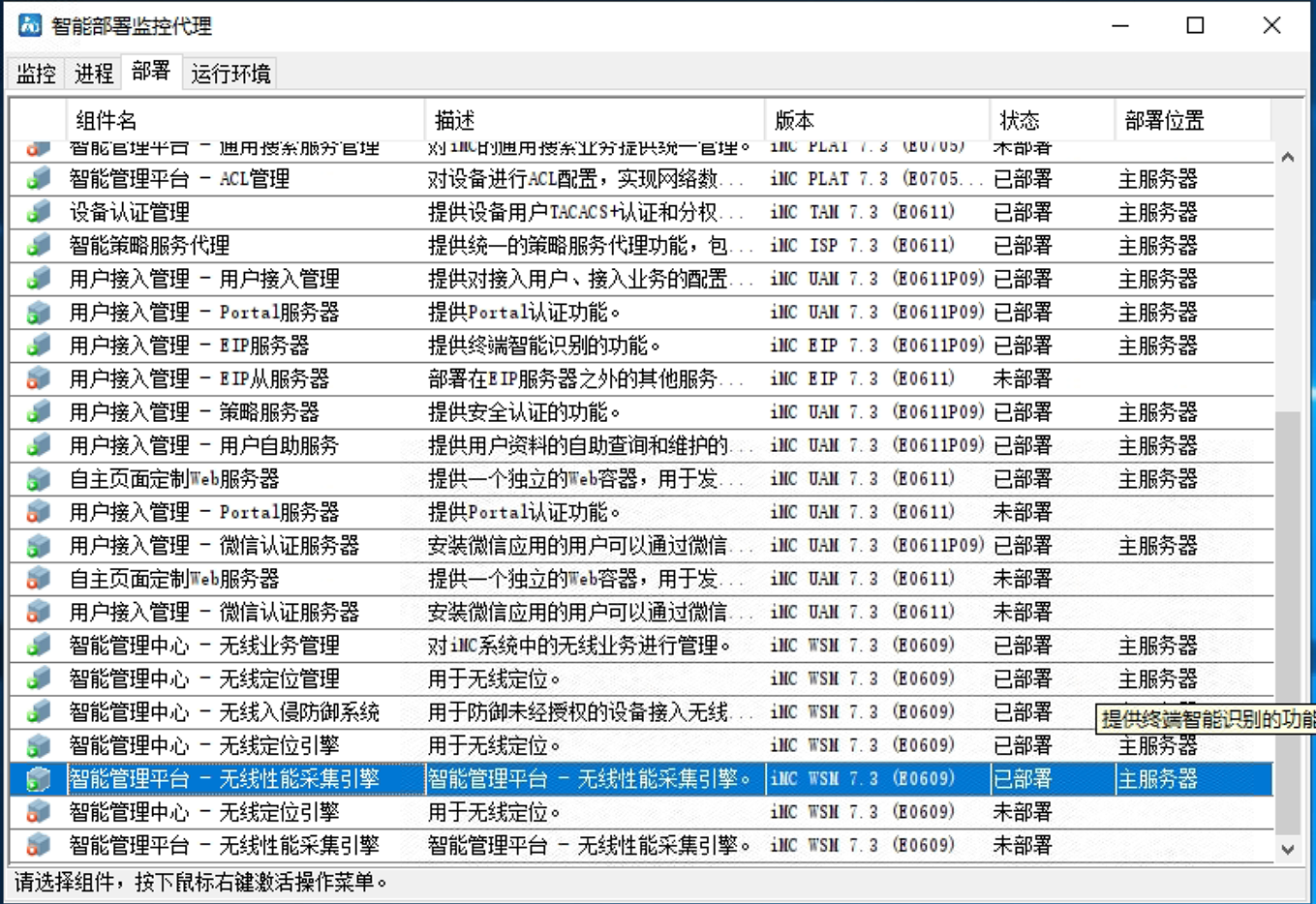Select the 智能管理中心 - 无线入侵防御系统 name
This screenshot has height=904, width=1316.
pyautogui.click(x=225, y=712)
